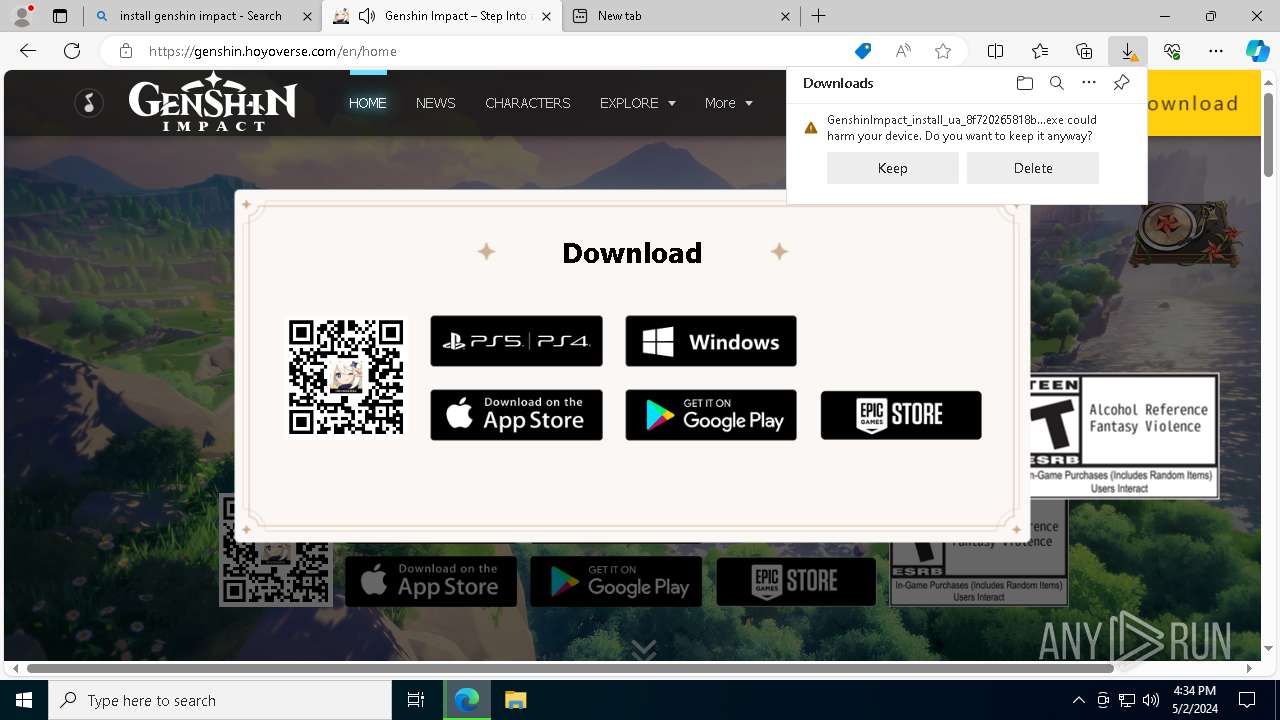Toggle the Genshin site music icon
The width and height of the screenshot is (1280, 720).
click(x=89, y=102)
